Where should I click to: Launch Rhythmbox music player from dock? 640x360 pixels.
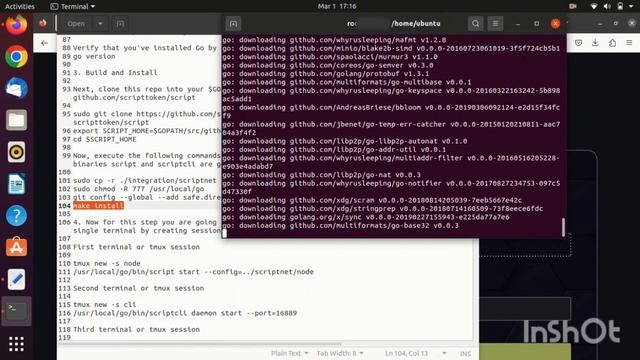pos(16,152)
